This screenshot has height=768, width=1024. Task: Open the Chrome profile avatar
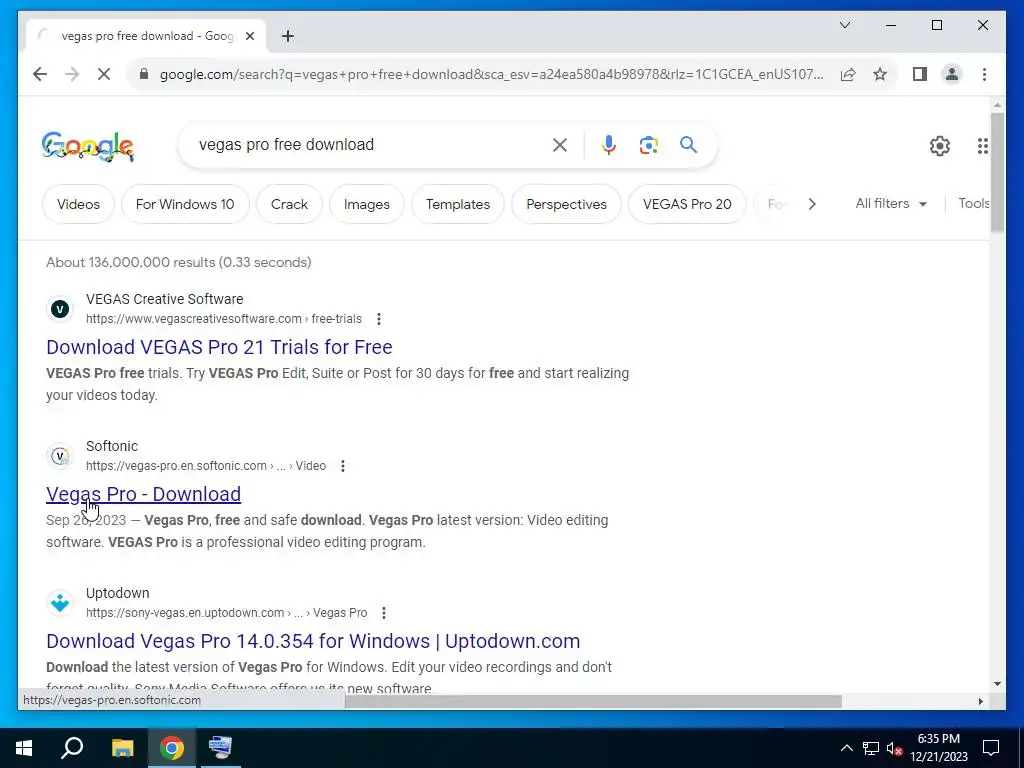click(x=952, y=74)
